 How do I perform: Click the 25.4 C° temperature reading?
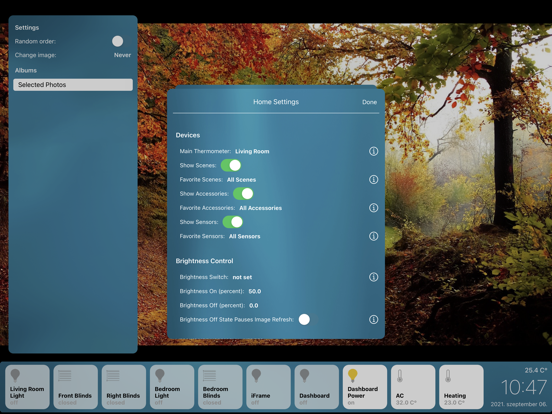(535, 370)
